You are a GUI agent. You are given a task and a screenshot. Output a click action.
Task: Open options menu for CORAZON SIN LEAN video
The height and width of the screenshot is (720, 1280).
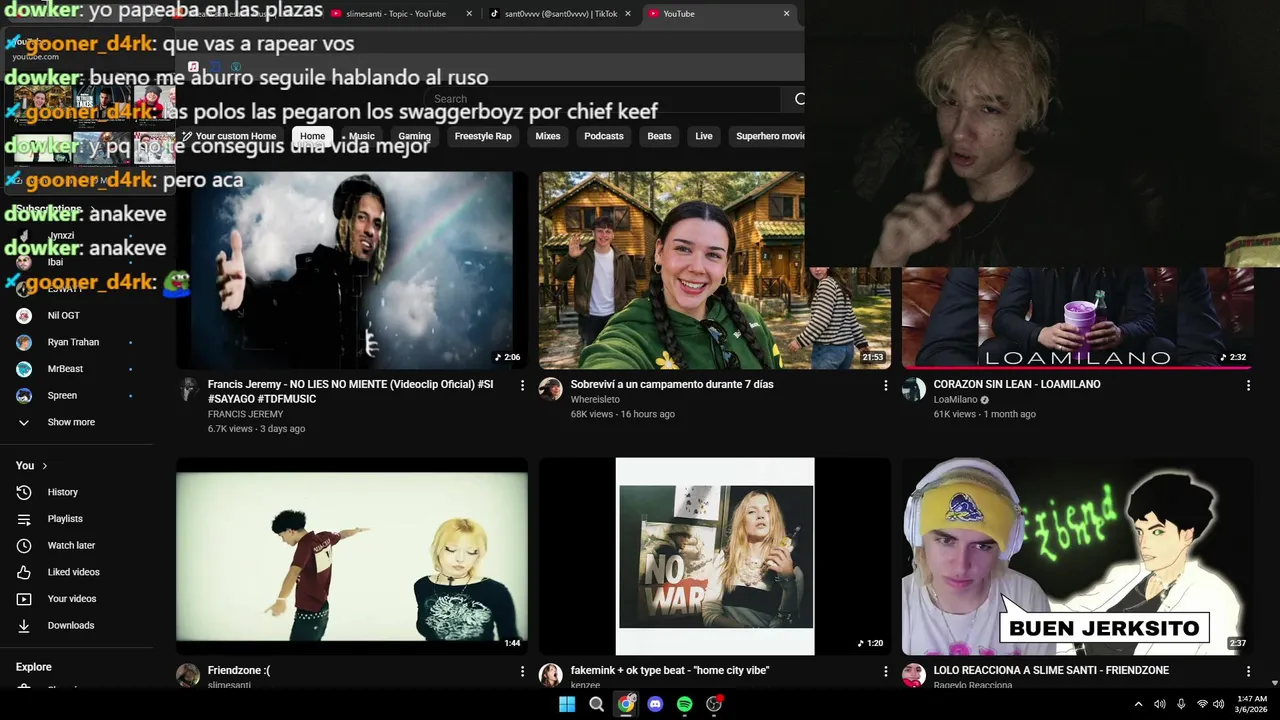[x=1248, y=385]
